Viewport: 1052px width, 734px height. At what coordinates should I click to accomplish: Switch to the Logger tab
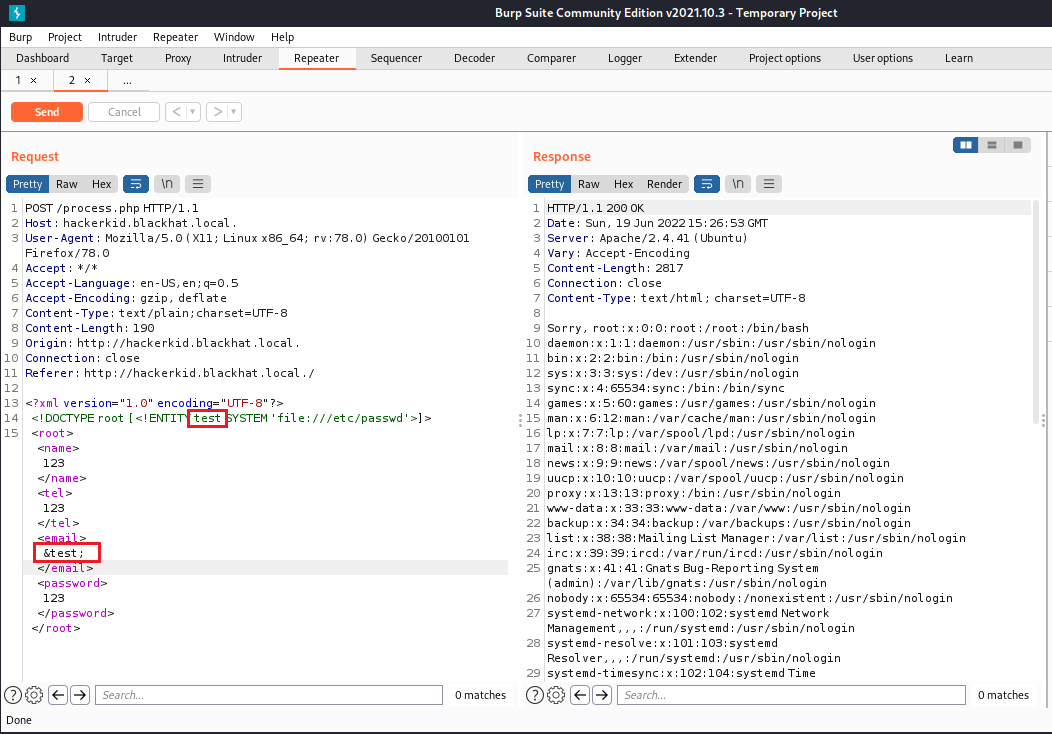click(625, 58)
